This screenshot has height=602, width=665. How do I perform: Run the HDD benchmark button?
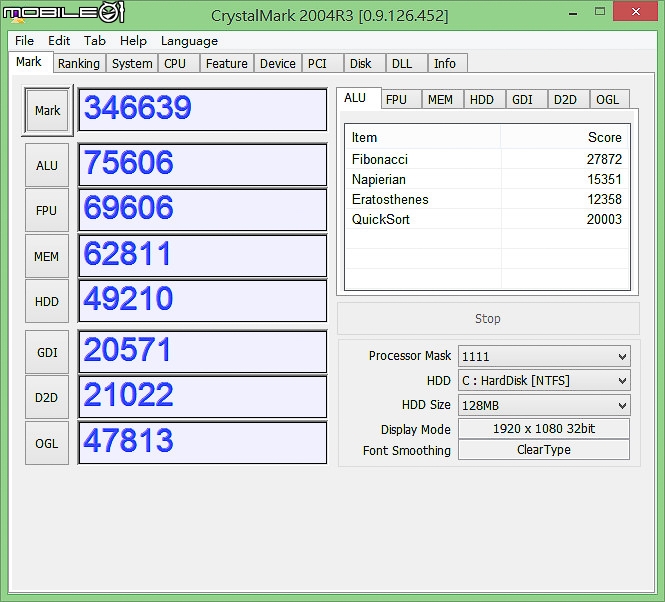click(x=47, y=301)
